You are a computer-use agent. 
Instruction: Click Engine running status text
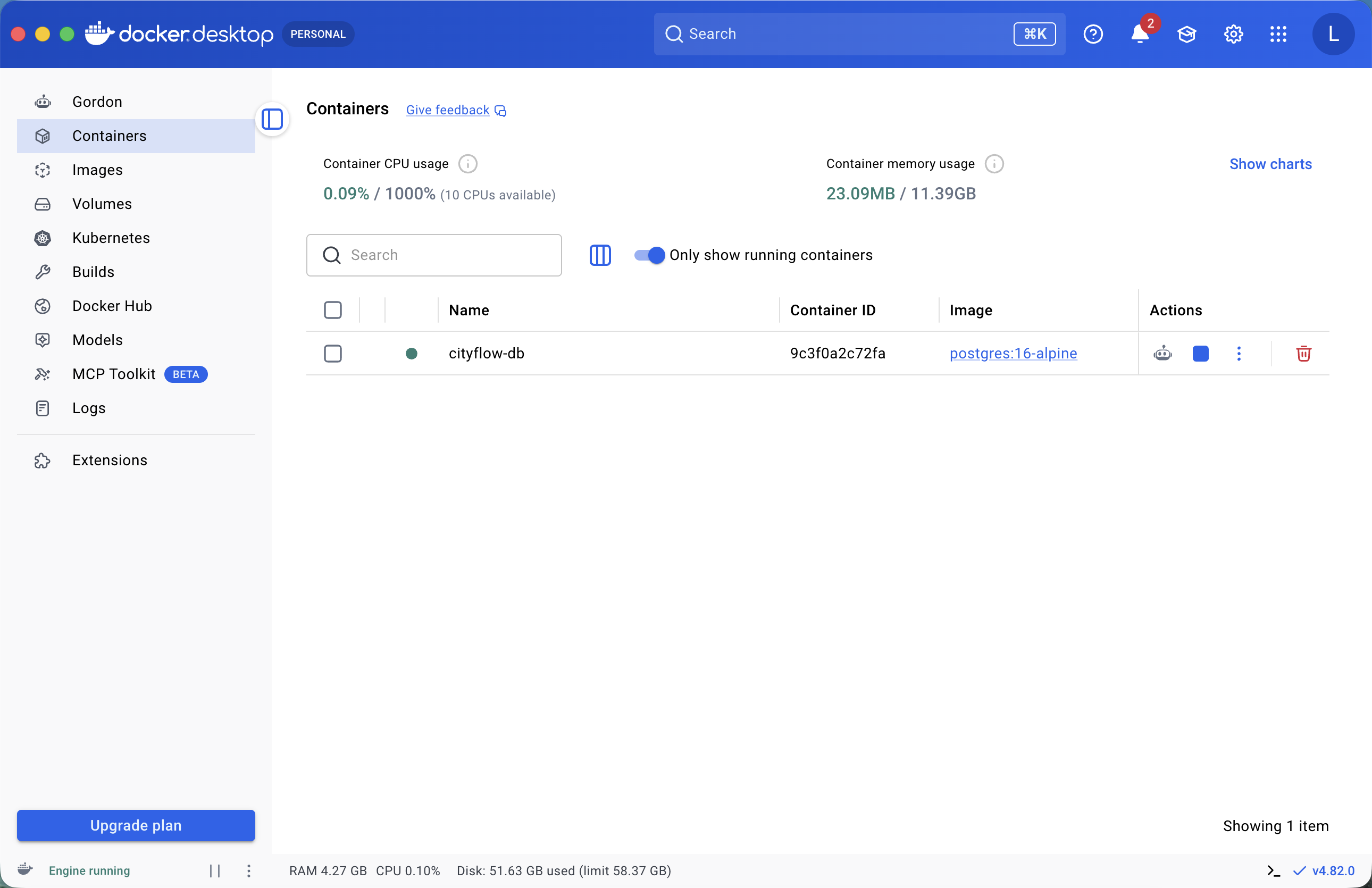[89, 870]
